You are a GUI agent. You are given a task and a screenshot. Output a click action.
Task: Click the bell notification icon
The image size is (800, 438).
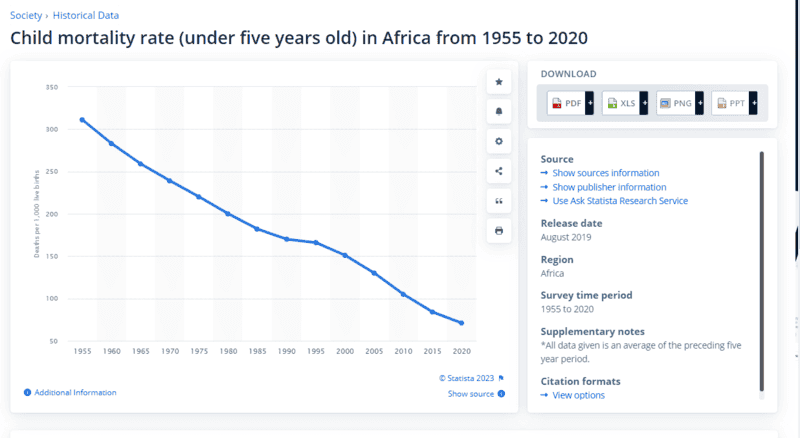499,111
